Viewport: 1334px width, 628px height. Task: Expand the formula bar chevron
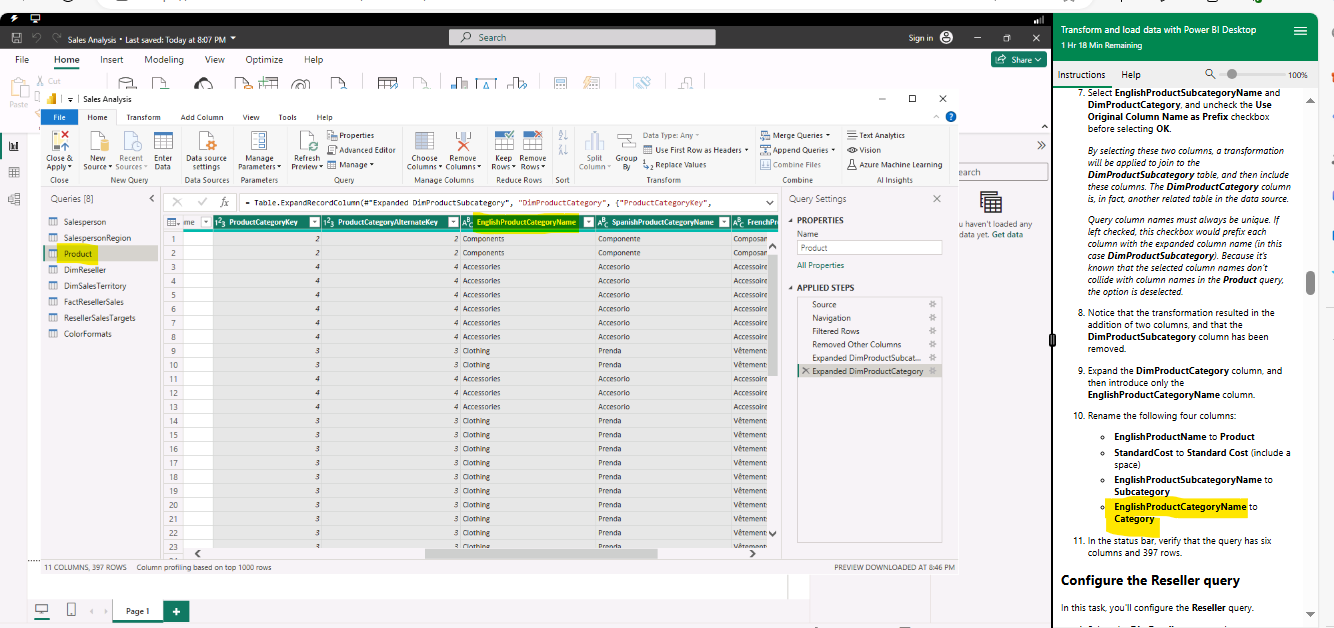tap(768, 201)
